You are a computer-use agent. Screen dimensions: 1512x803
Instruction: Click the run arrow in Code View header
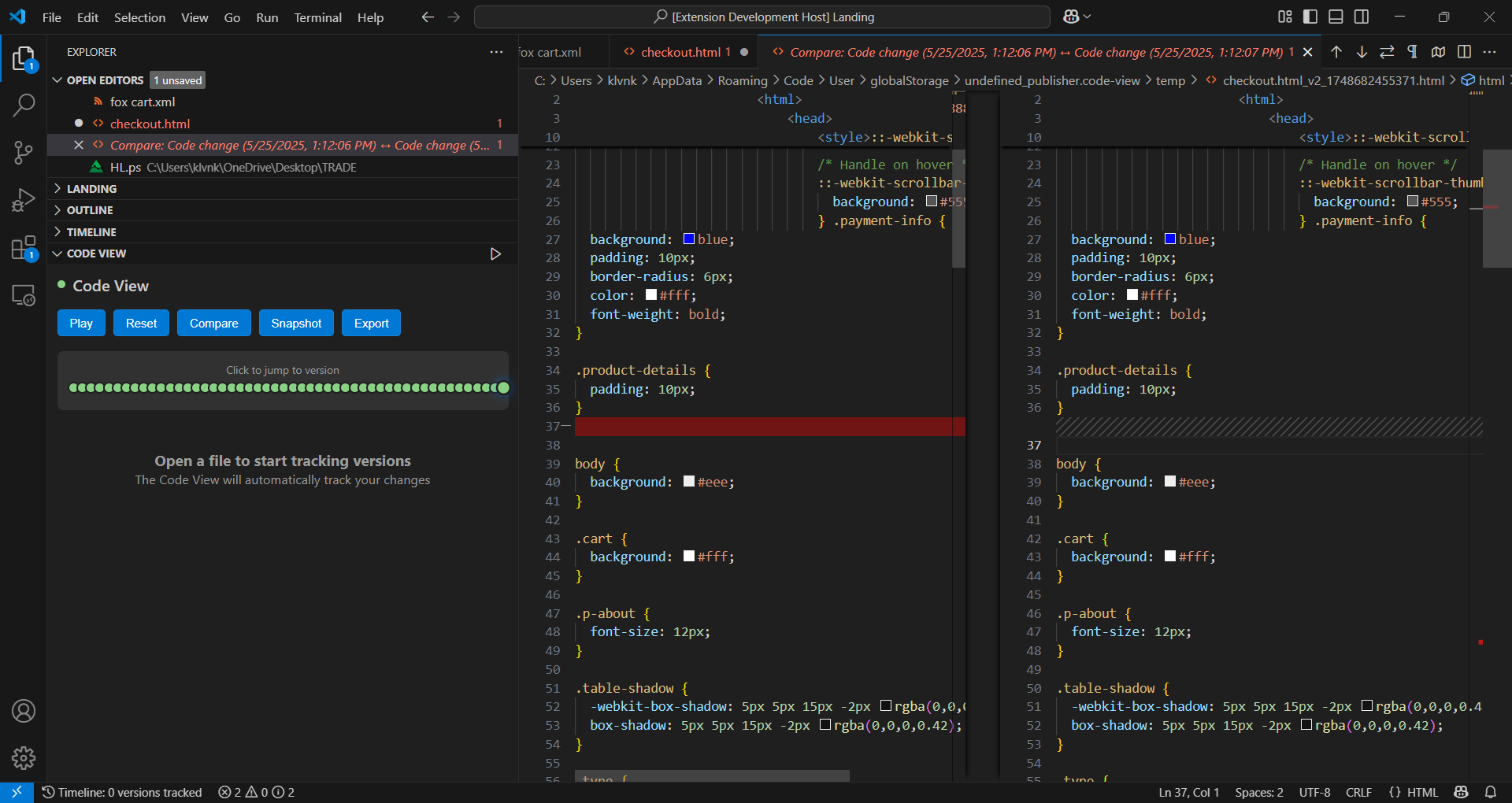(x=495, y=253)
